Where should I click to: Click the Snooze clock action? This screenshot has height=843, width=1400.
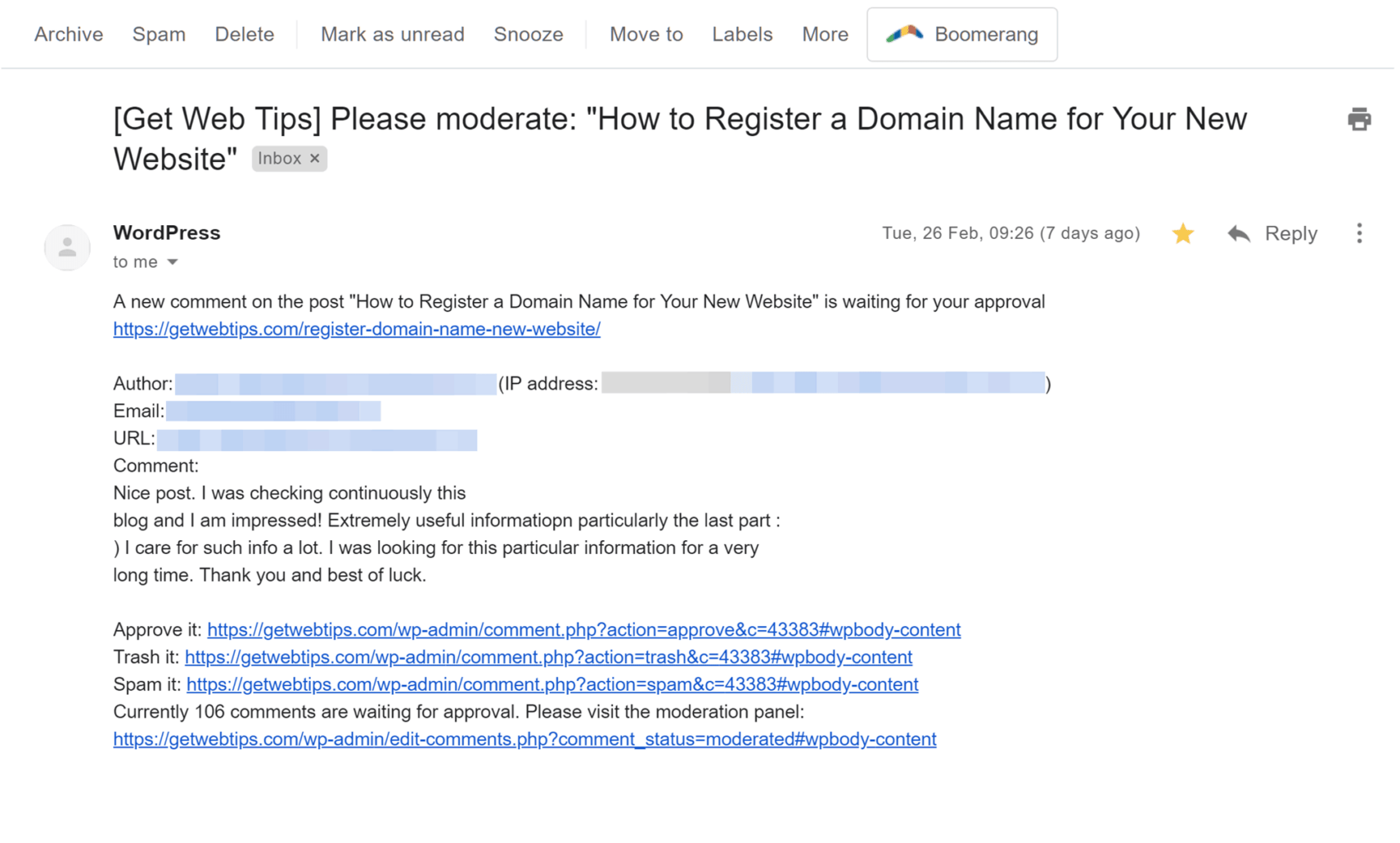point(528,34)
